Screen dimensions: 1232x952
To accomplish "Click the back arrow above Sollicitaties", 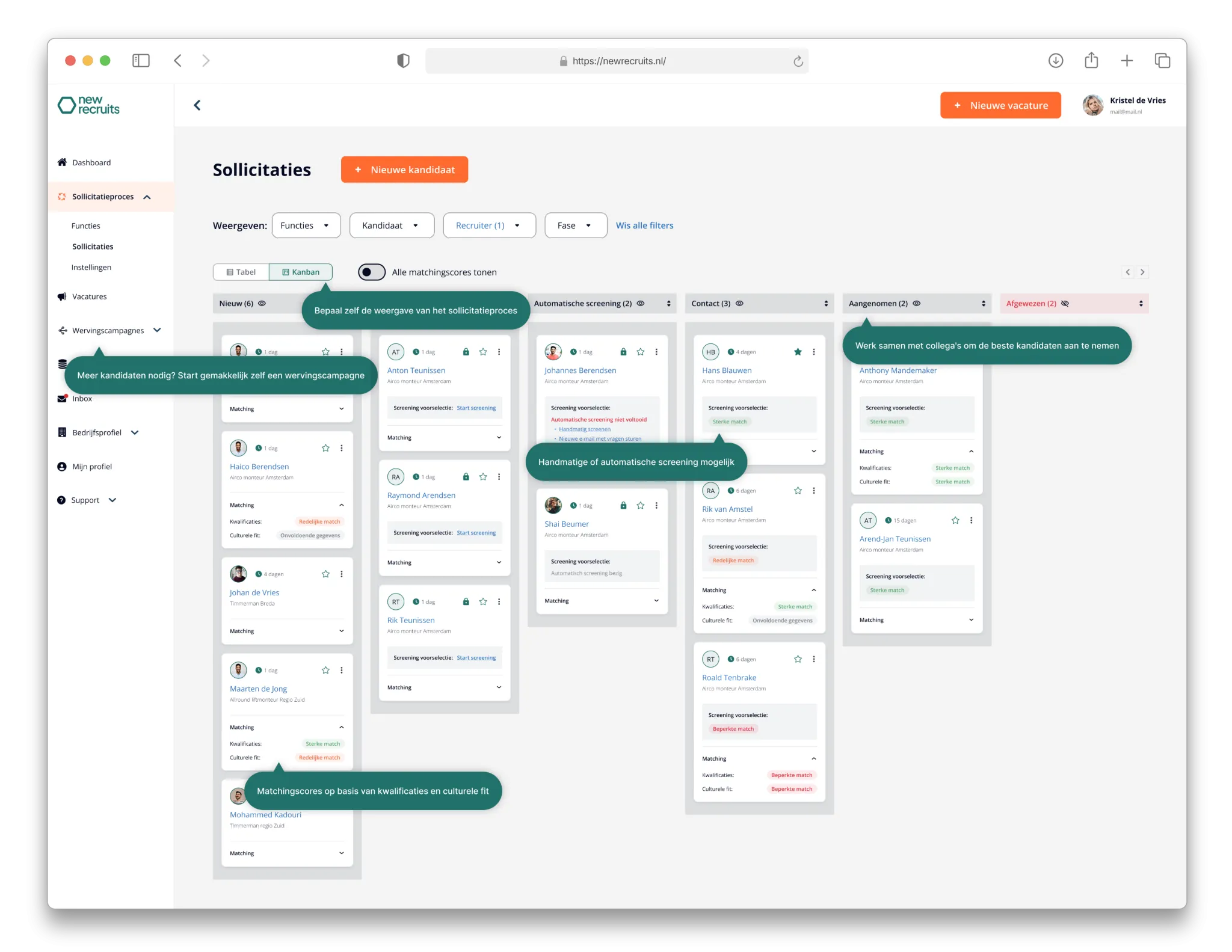I will click(197, 105).
